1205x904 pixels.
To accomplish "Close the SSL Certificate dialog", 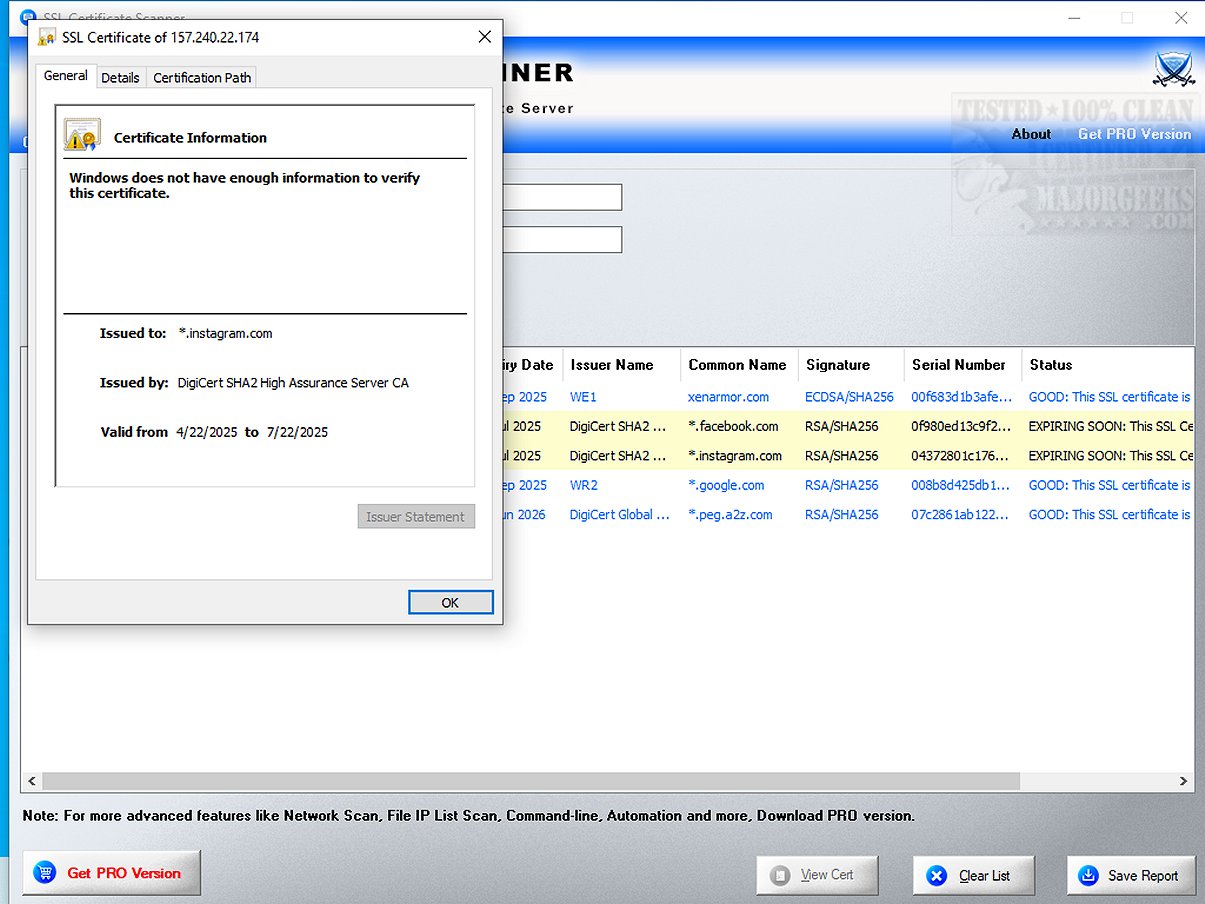I will coord(484,37).
